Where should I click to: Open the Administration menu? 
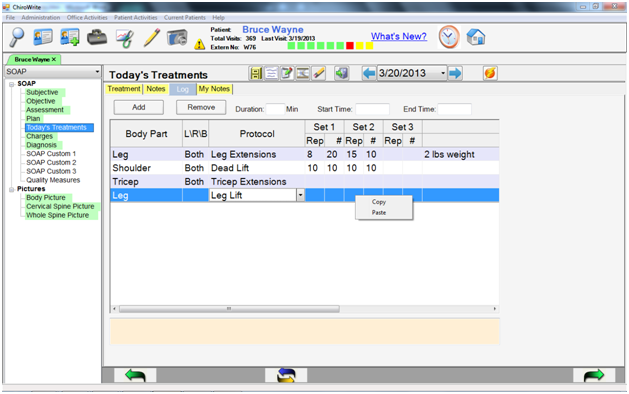[x=41, y=18]
